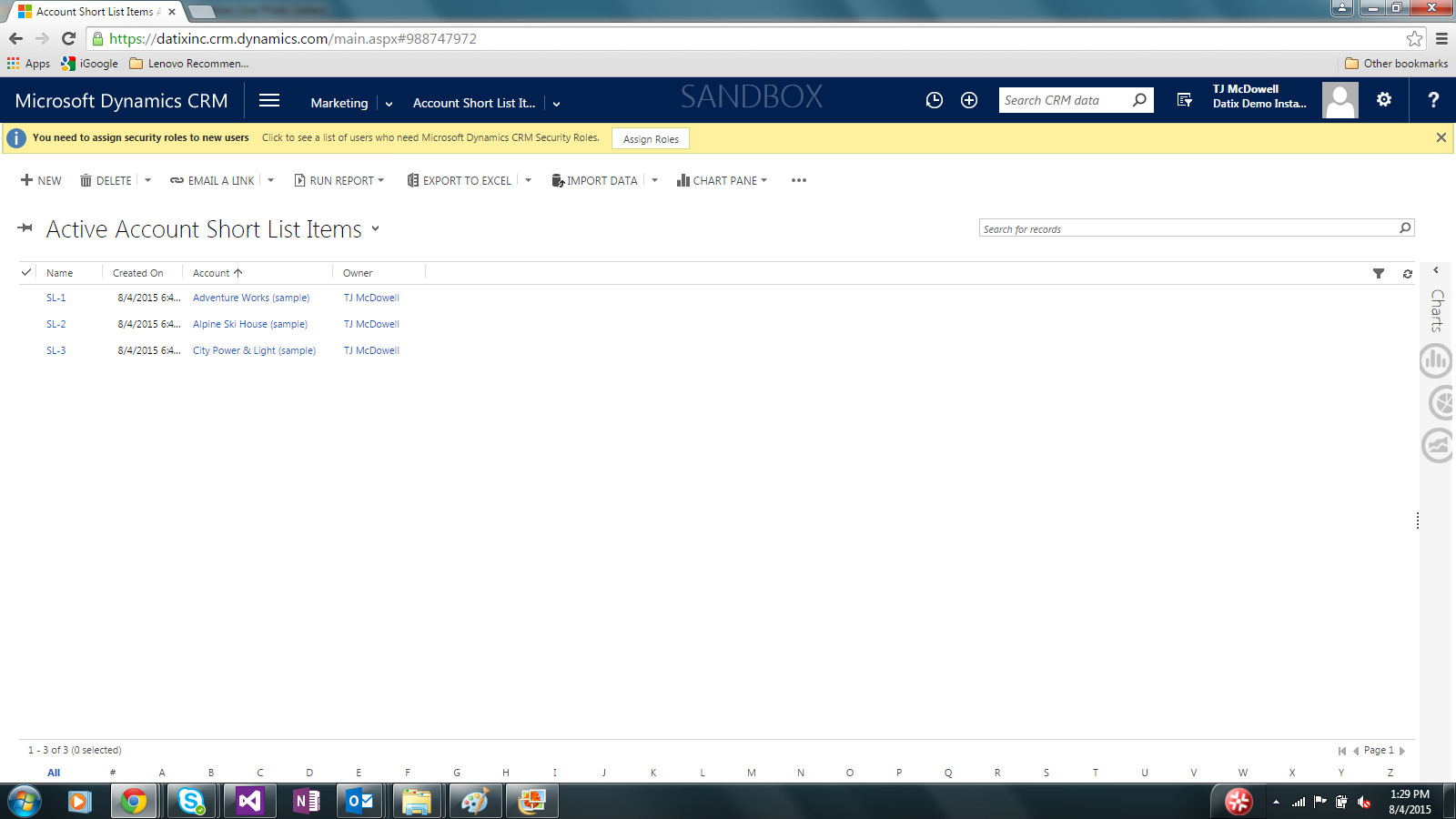
Task: Sort by Created On column header
Action: (138, 273)
